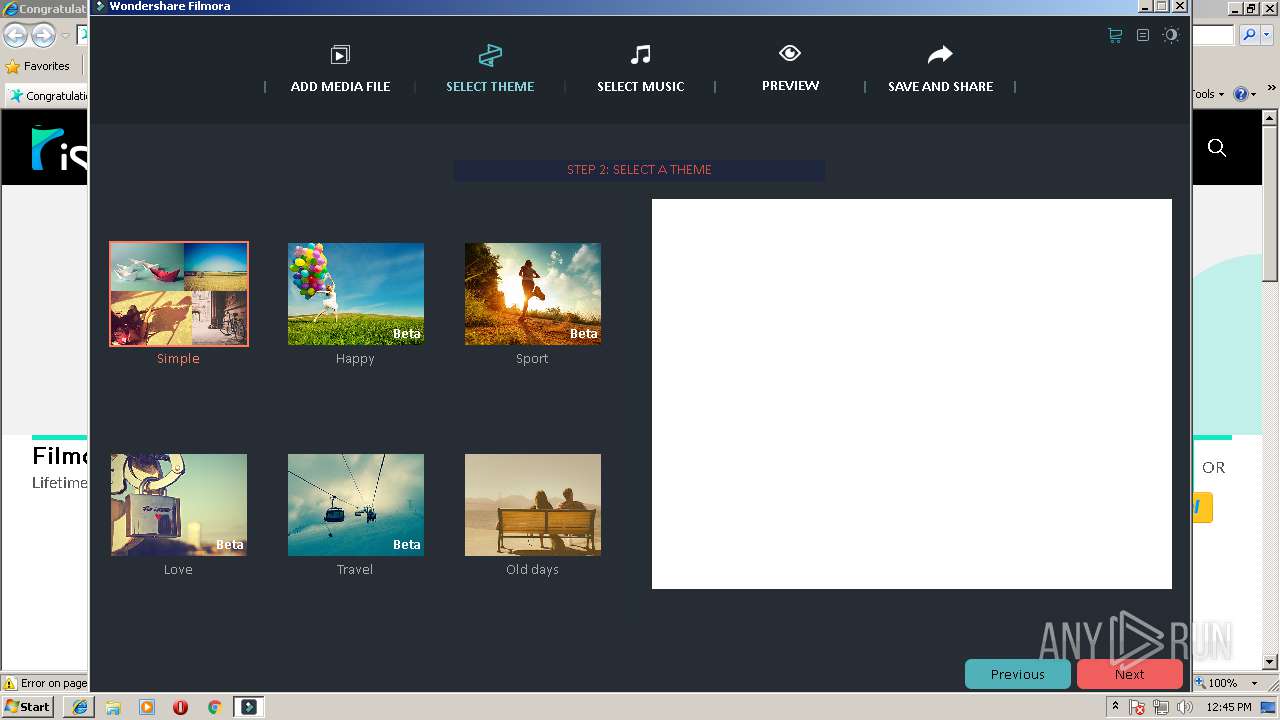This screenshot has height=720, width=1280.
Task: Open browser Favorites
Action: click(37, 66)
